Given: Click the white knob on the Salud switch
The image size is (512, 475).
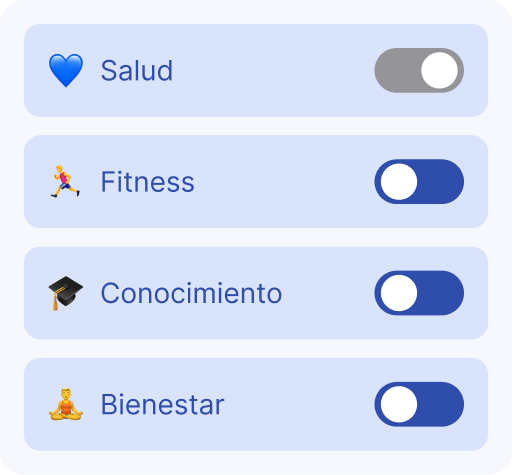Looking at the screenshot, I should point(439,70).
